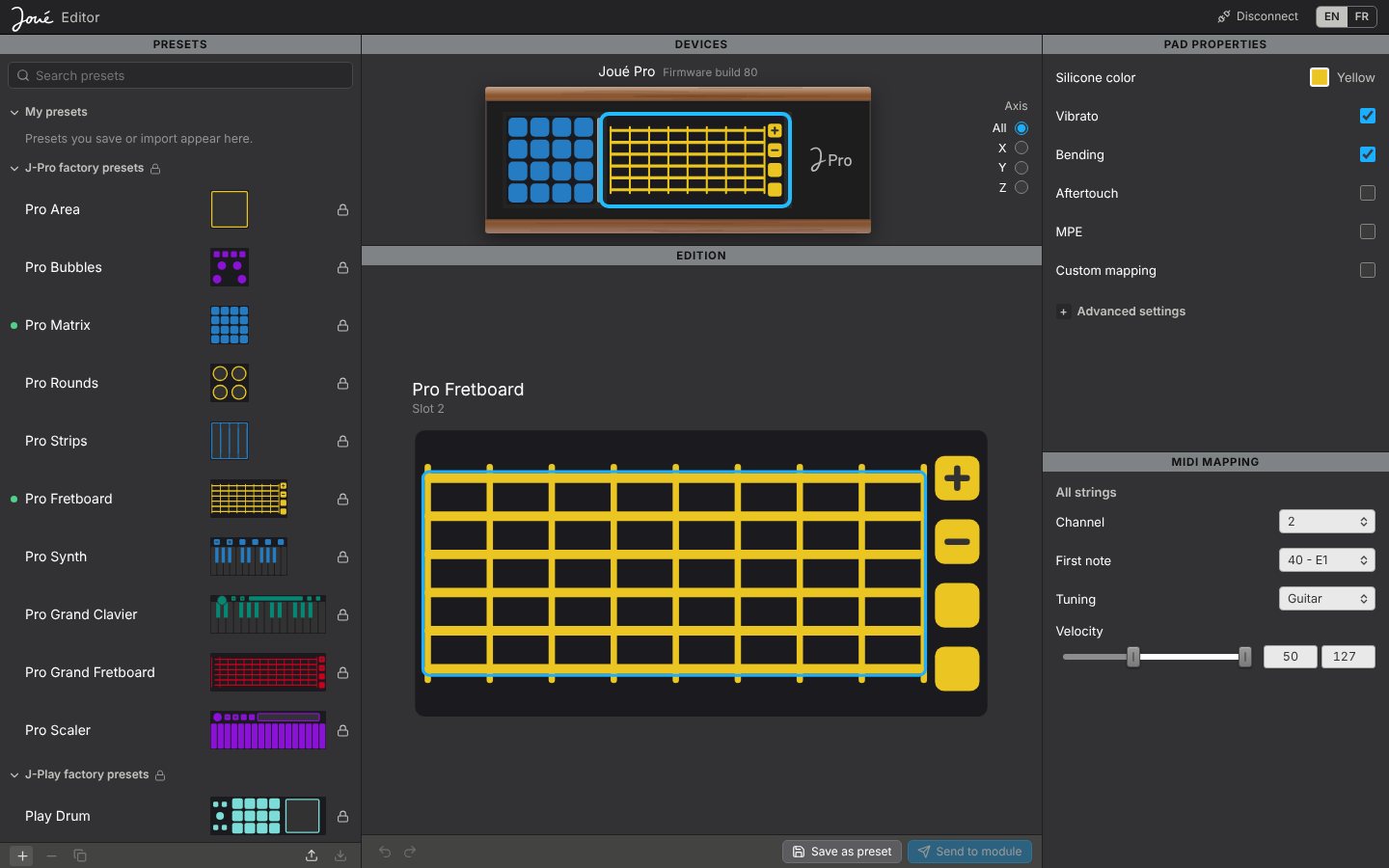Click the lock icon beside Pro Strips
1389x868 pixels.
coord(342,441)
